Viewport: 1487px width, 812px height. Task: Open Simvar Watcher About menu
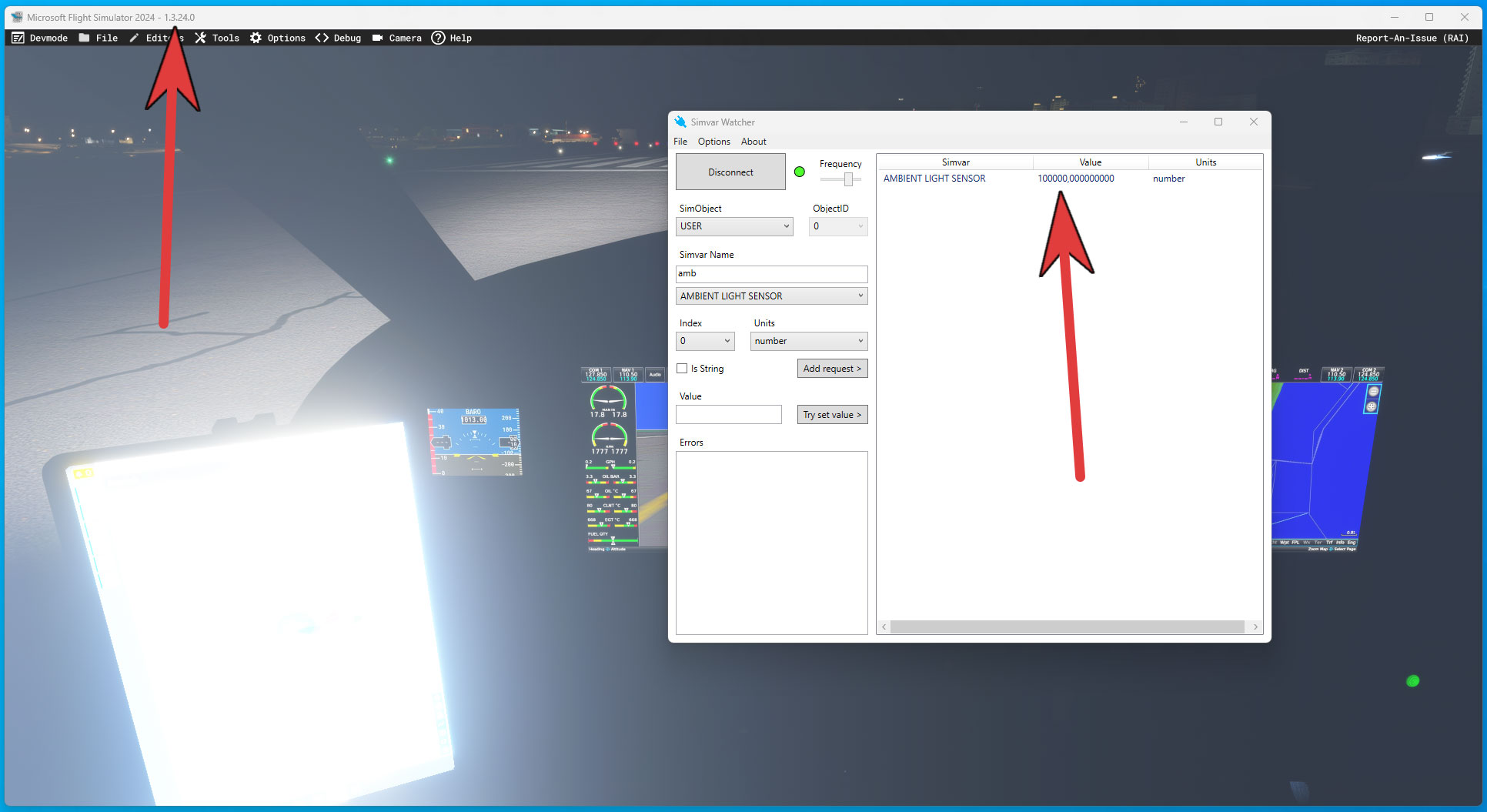point(754,142)
